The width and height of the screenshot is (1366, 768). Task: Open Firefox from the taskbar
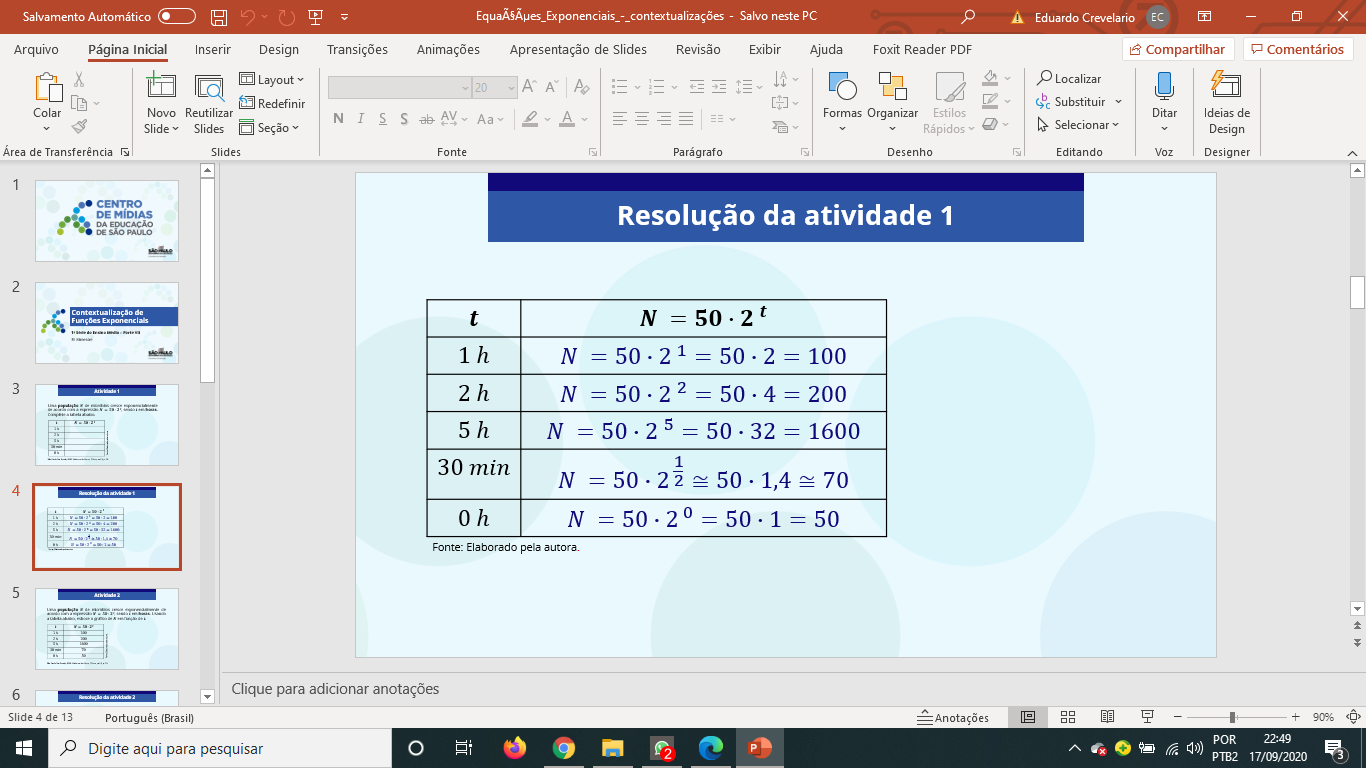(515, 748)
